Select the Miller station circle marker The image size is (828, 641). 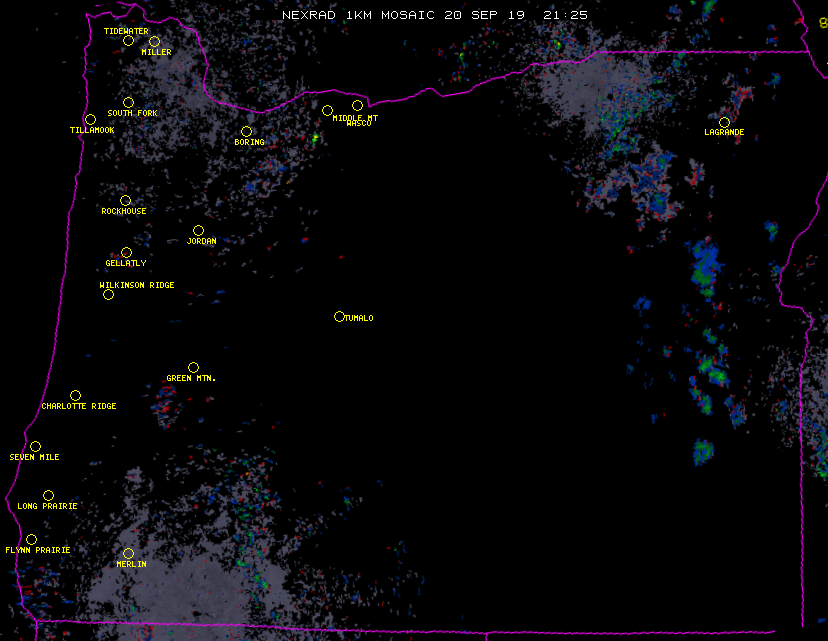coord(154,42)
